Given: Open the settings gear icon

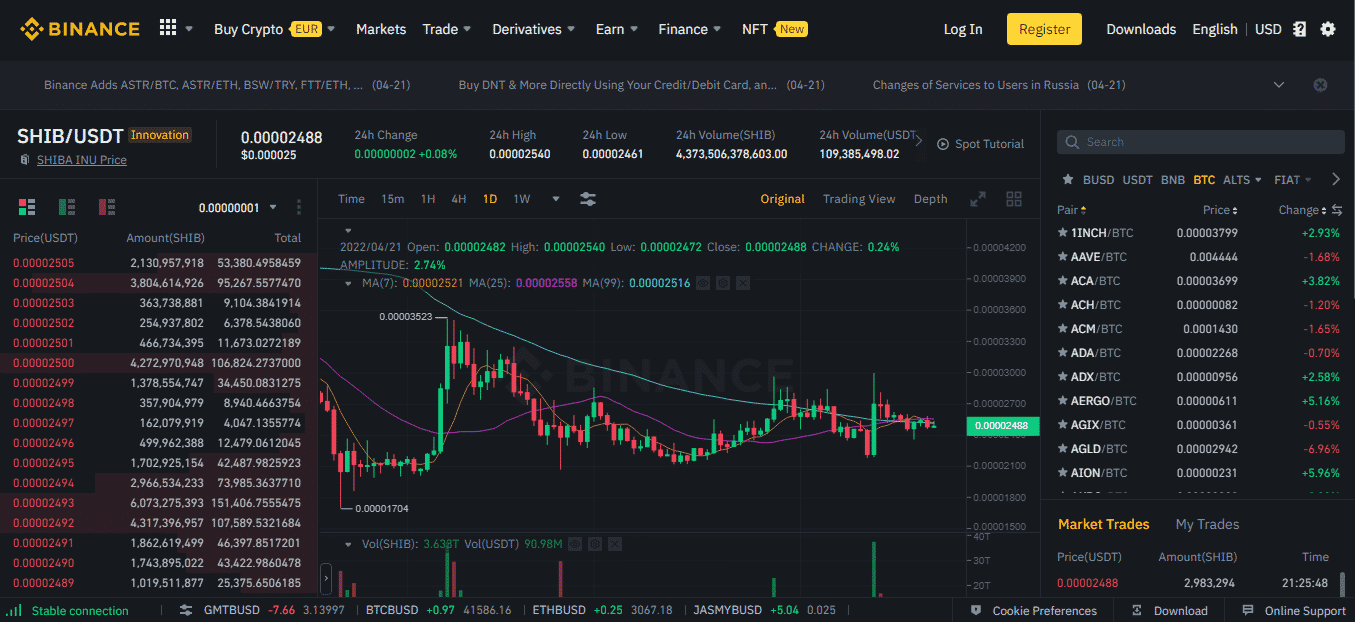Looking at the screenshot, I should [x=1328, y=29].
